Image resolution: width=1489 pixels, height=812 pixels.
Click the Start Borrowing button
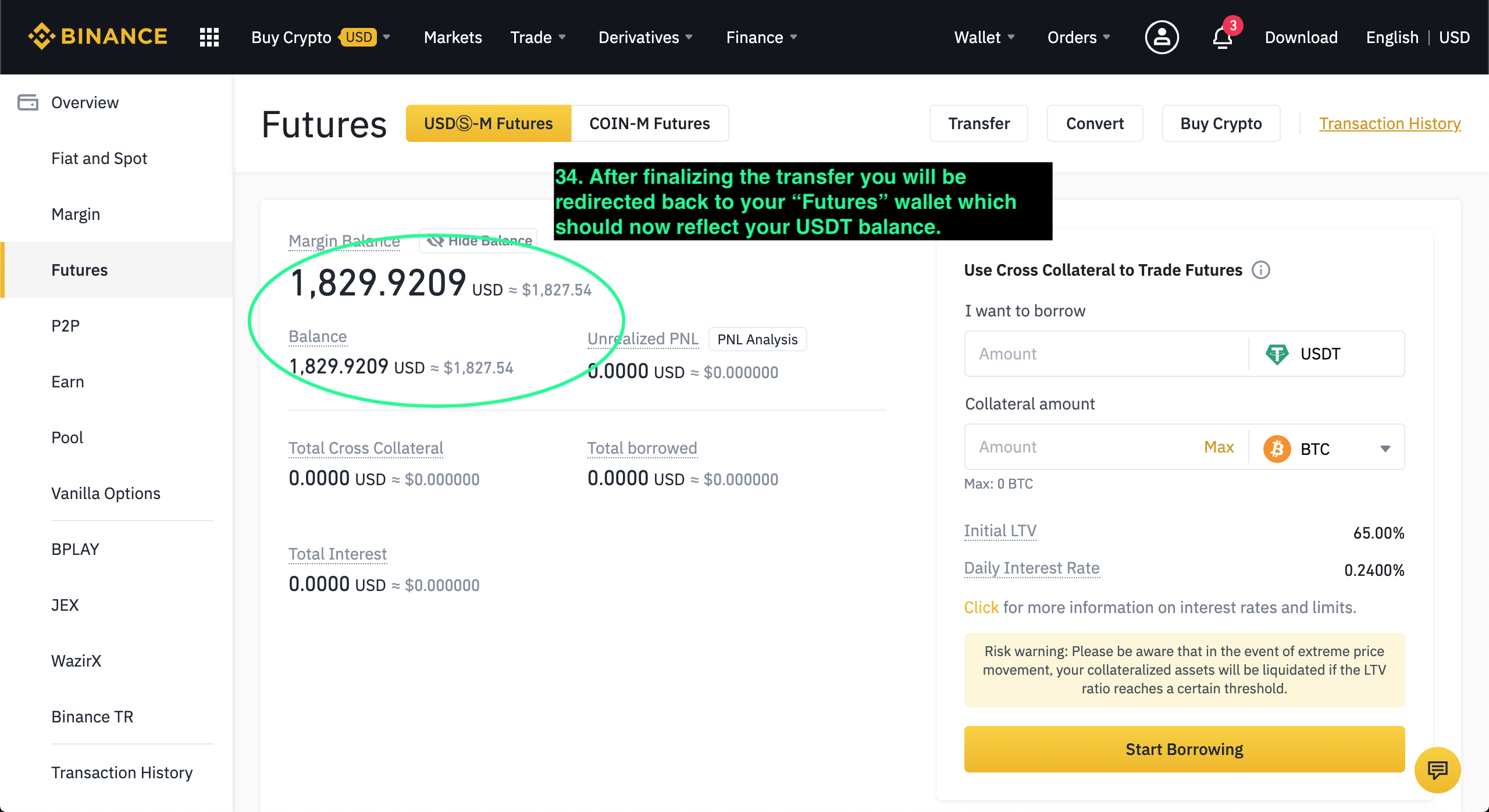[x=1184, y=749]
